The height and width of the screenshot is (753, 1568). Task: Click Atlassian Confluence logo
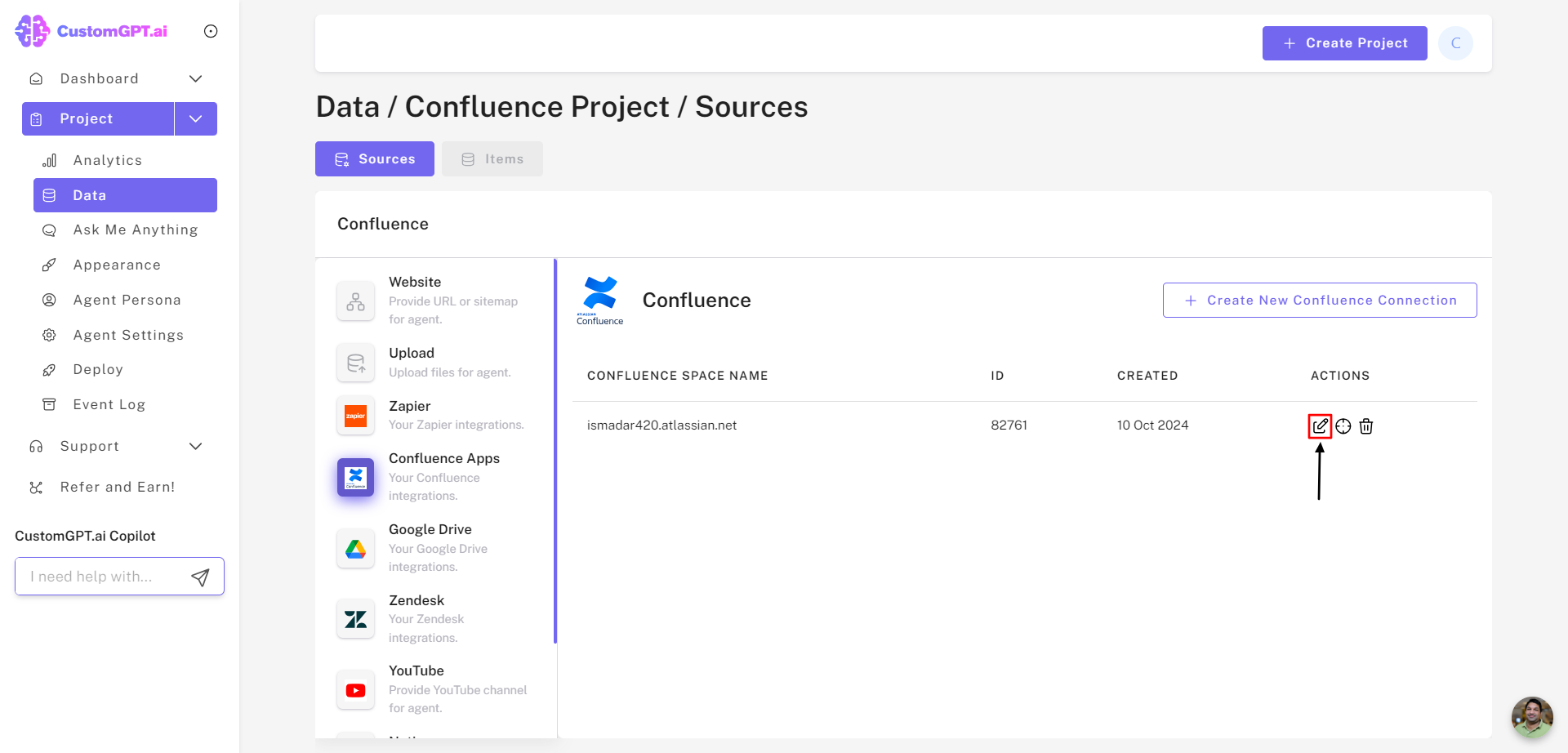[600, 301]
